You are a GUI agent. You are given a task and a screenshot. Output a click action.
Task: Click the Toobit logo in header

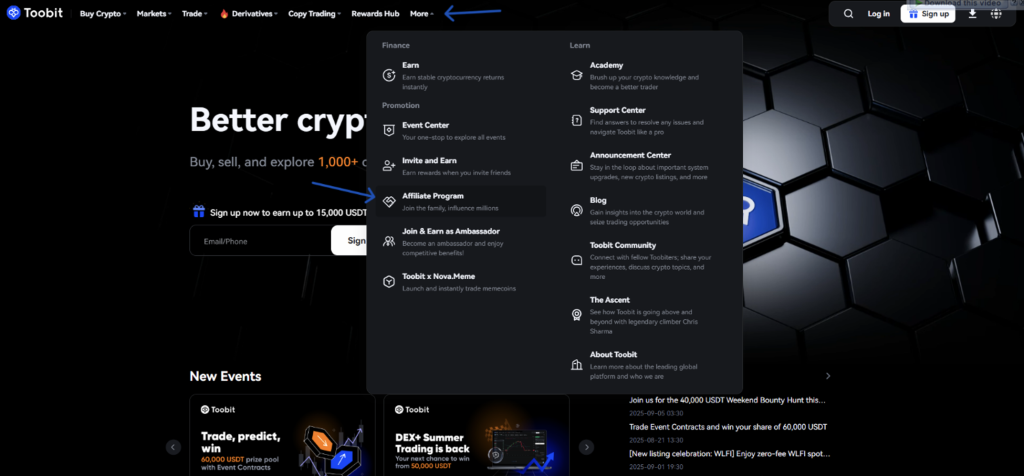pyautogui.click(x=35, y=13)
